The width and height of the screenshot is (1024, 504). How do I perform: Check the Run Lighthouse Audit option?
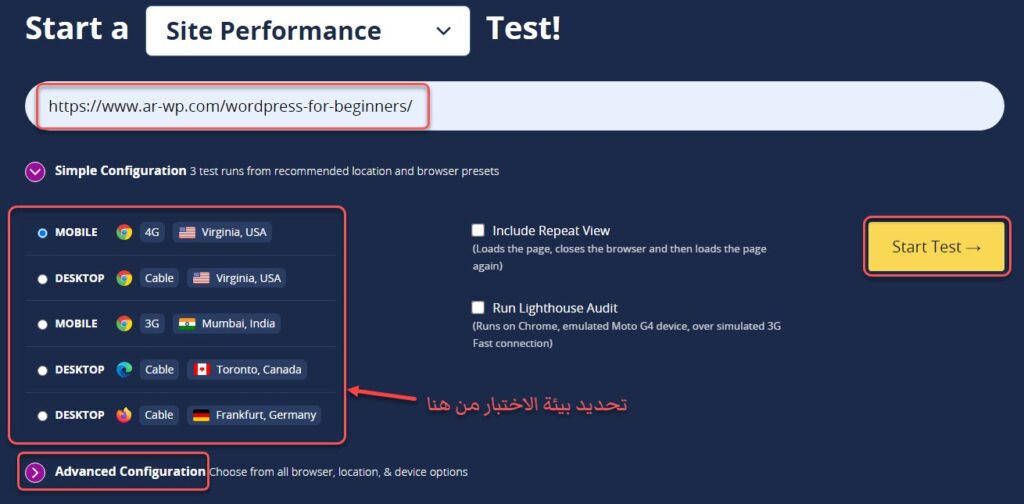[x=479, y=308]
